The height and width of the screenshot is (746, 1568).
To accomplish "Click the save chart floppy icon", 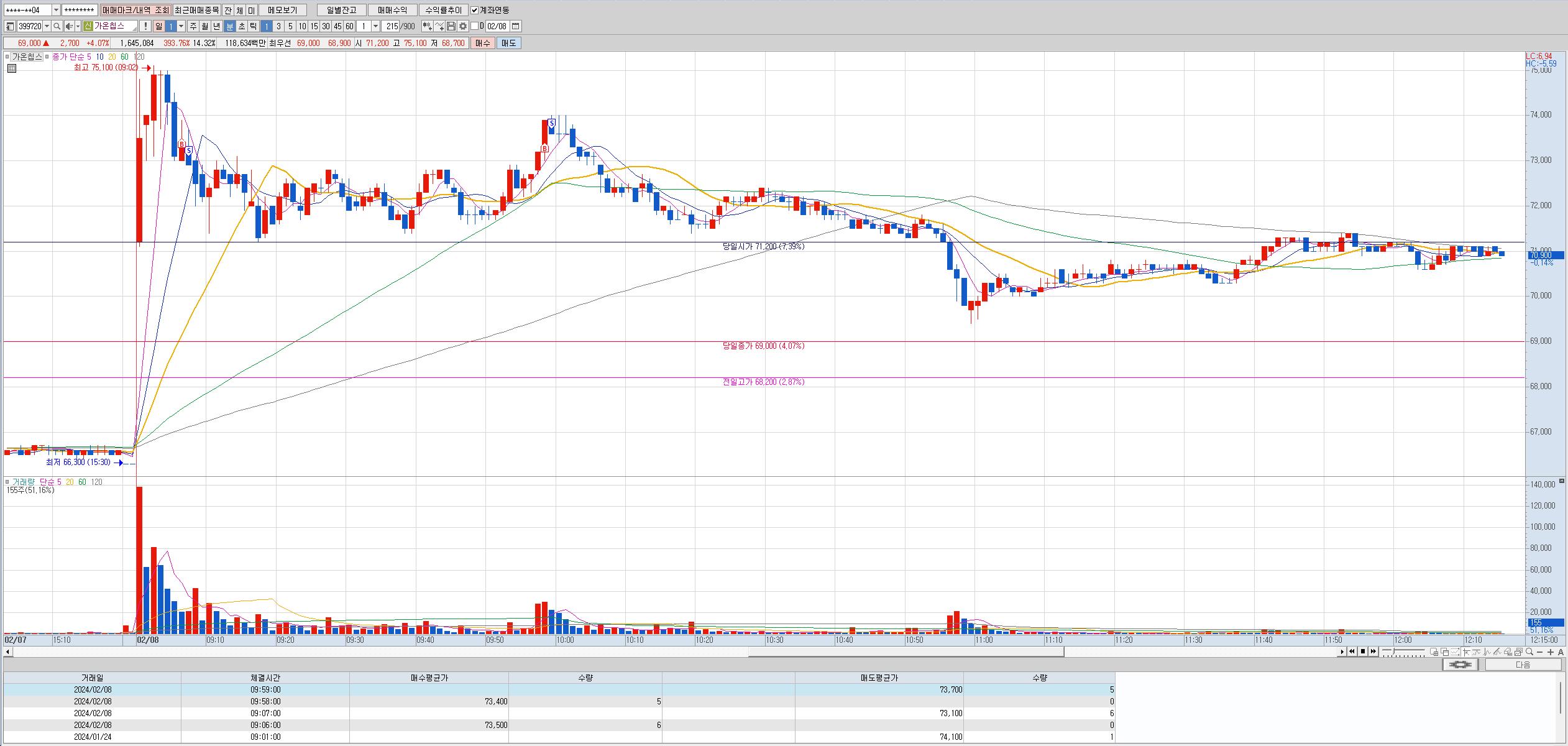I will point(451,26).
